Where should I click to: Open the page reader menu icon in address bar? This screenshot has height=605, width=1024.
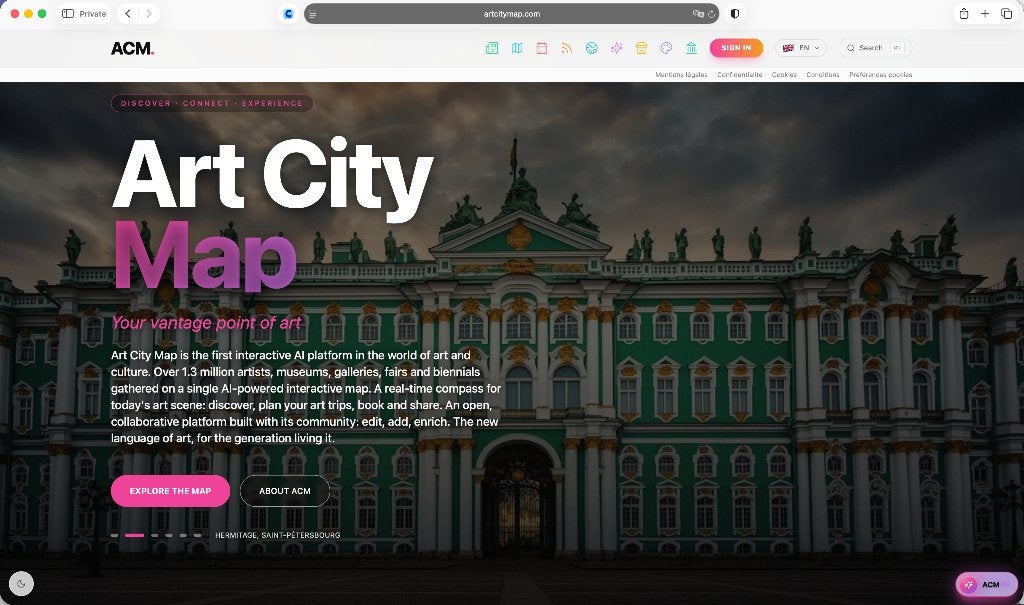click(313, 14)
